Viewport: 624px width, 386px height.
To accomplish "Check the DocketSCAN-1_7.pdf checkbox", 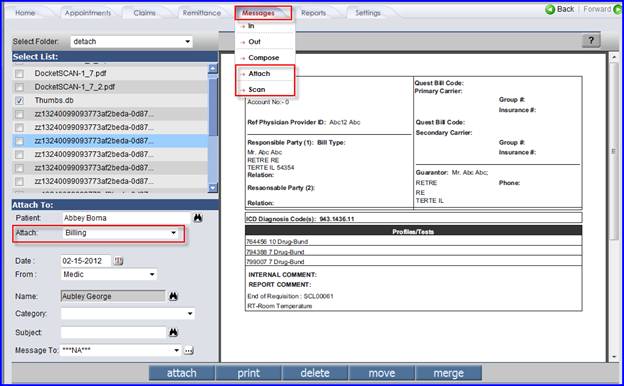I will [x=19, y=74].
